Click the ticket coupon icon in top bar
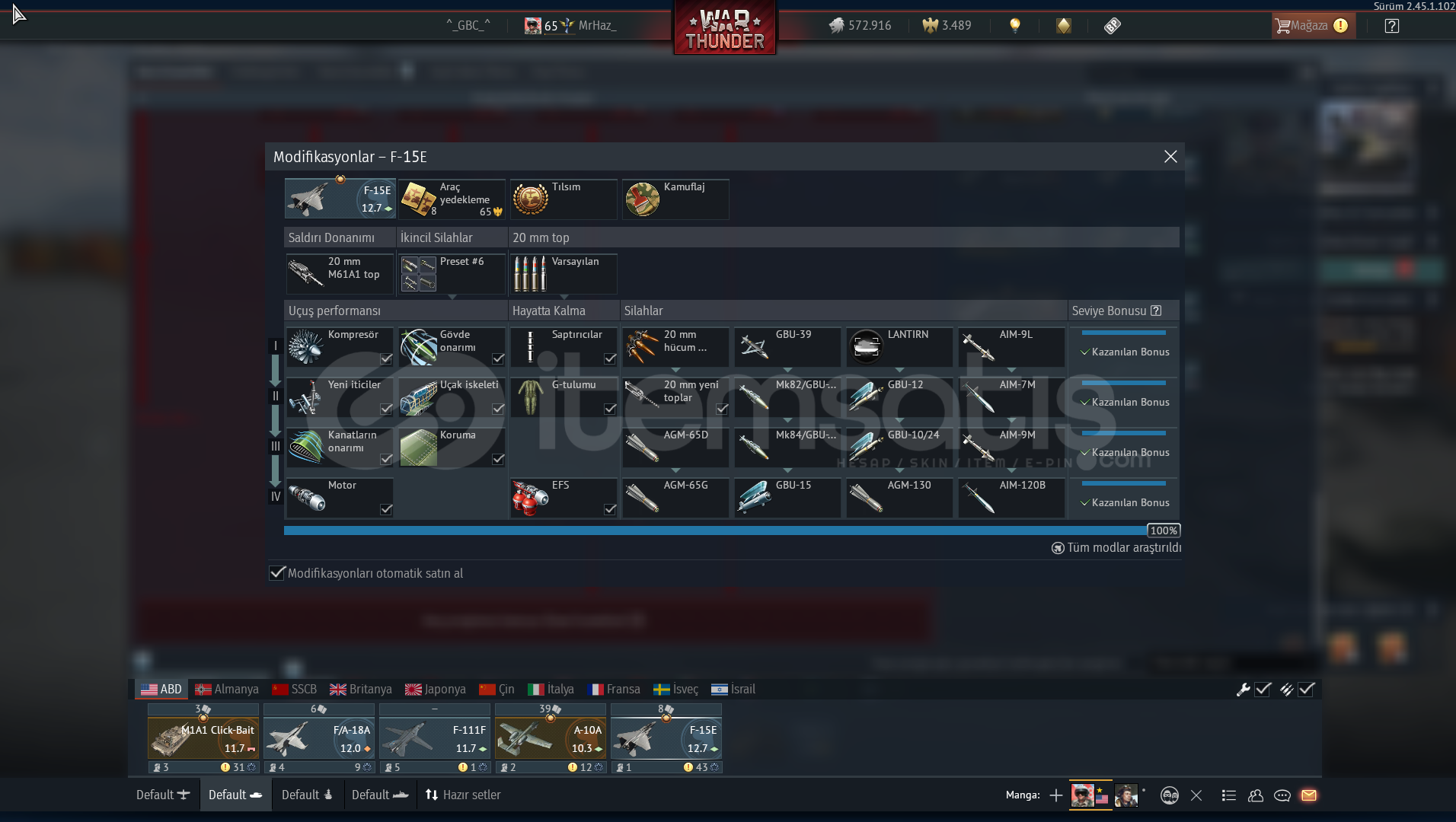The width and height of the screenshot is (1456, 822). pos(1113,26)
